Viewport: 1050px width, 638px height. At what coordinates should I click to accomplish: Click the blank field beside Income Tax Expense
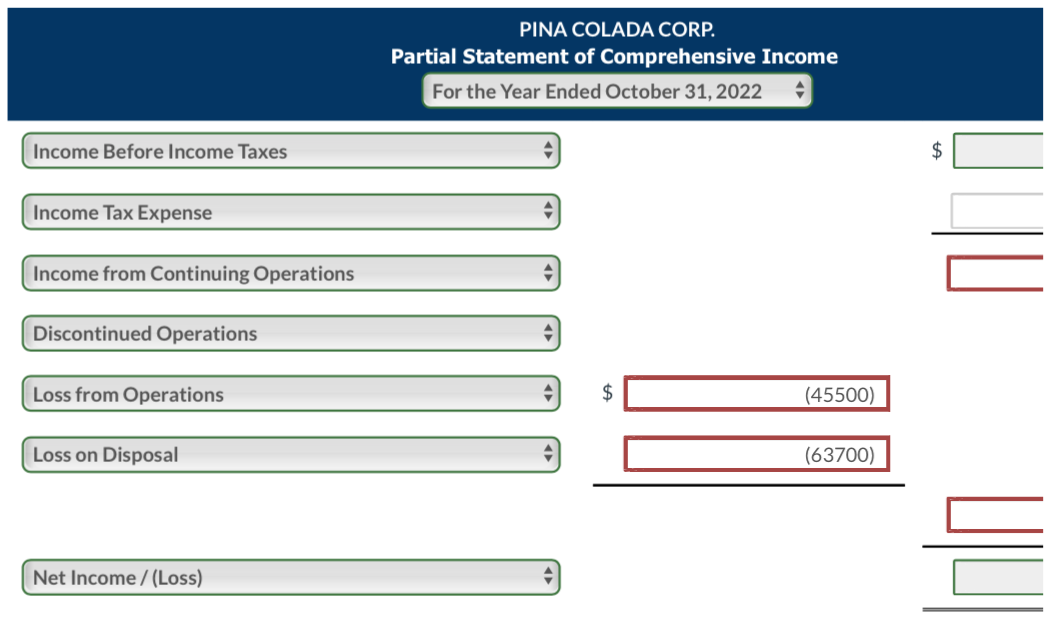[1000, 211]
